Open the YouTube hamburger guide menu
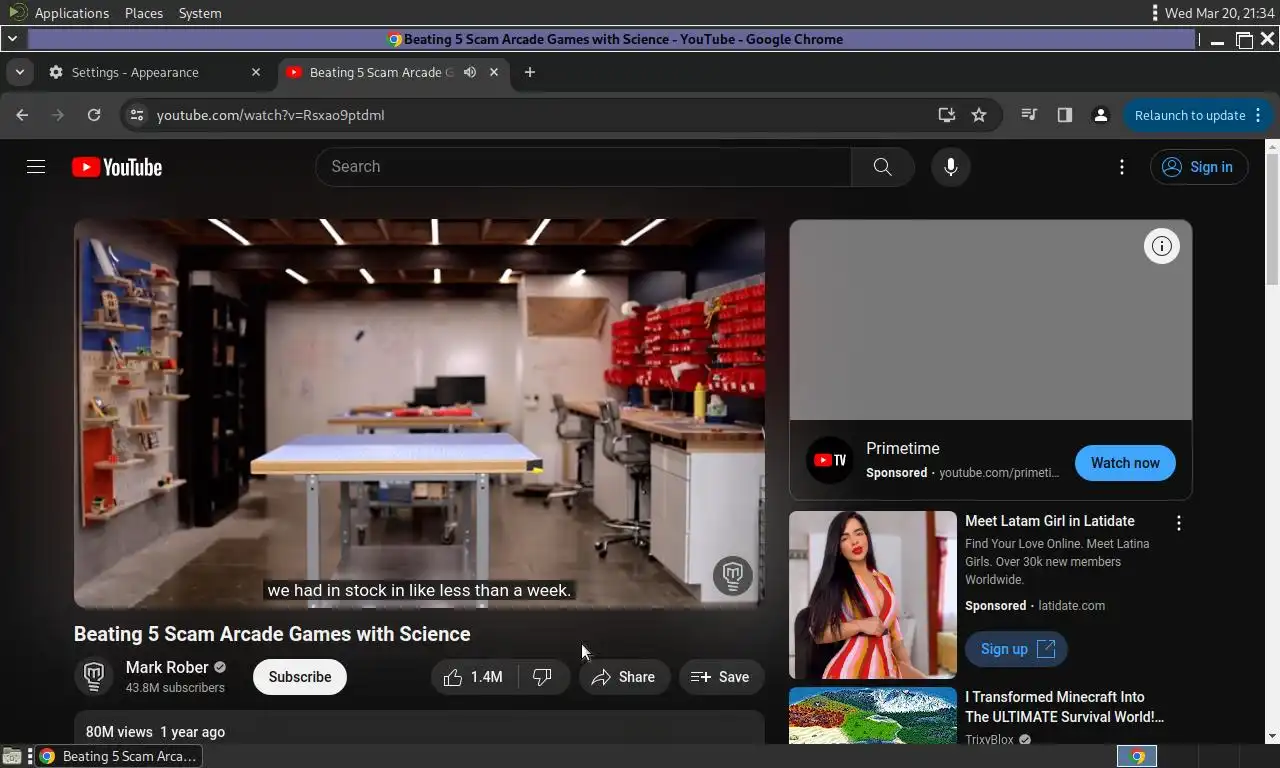The image size is (1280, 768). 36,167
